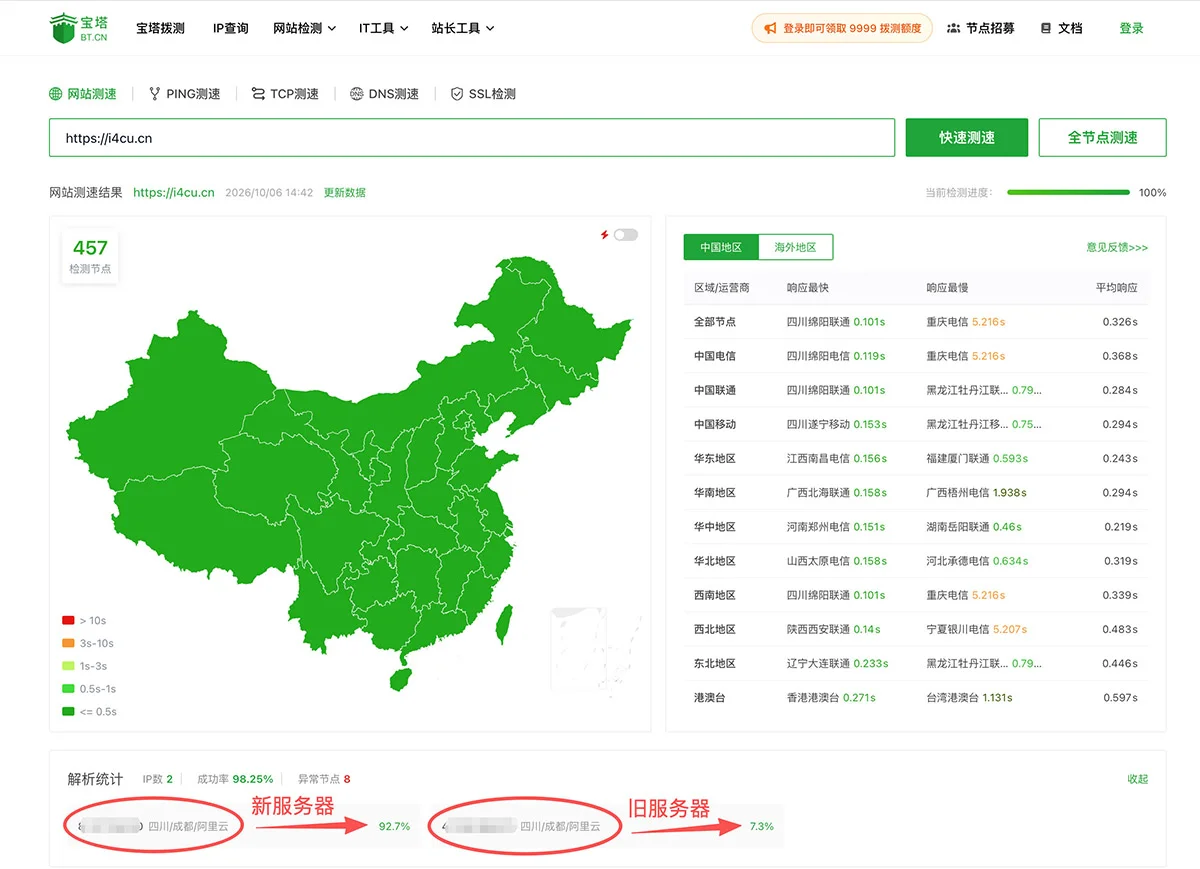Switch to TCP测速 tab
This screenshot has height=869, width=1200.
[285, 94]
